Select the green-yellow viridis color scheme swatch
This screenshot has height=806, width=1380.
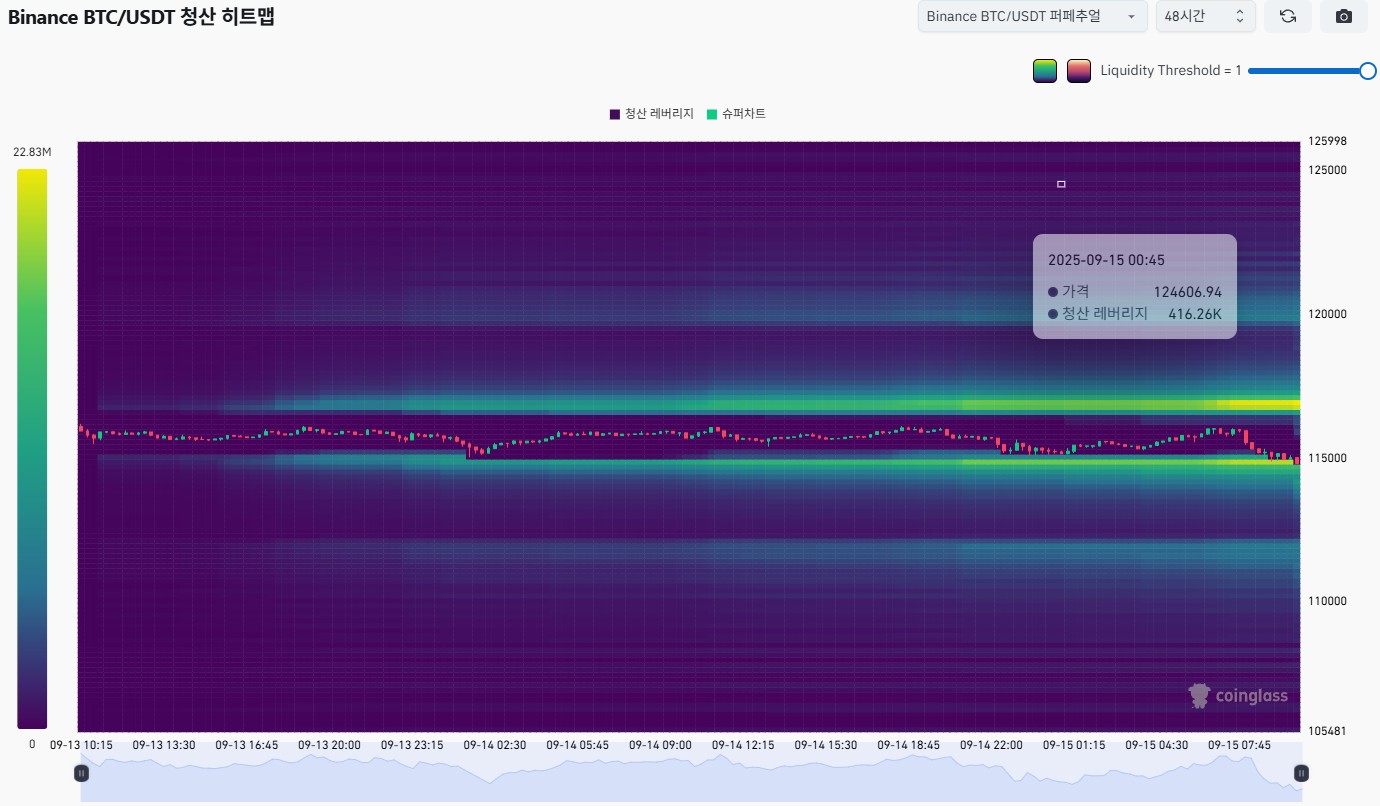tap(1045, 71)
